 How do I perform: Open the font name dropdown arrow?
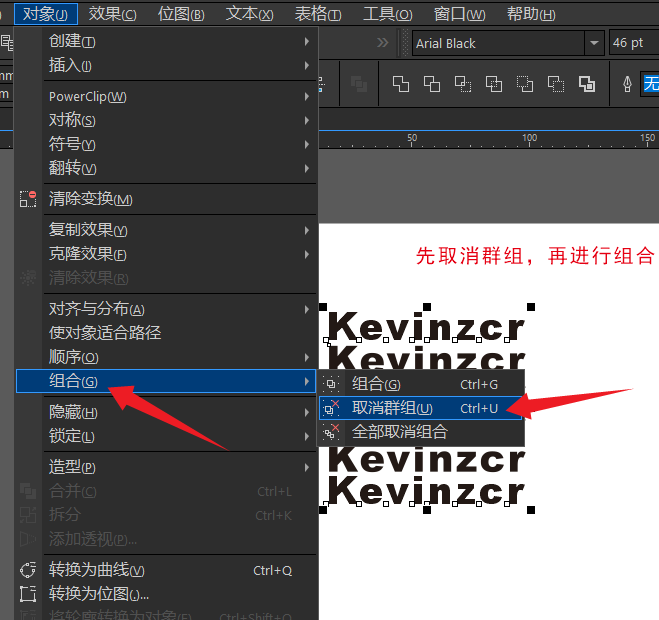click(594, 43)
